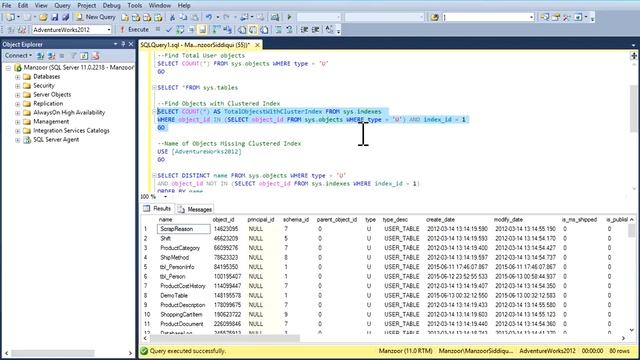The height and width of the screenshot is (360, 640).
Task: Open the Edit menu
Action: coord(23,6)
